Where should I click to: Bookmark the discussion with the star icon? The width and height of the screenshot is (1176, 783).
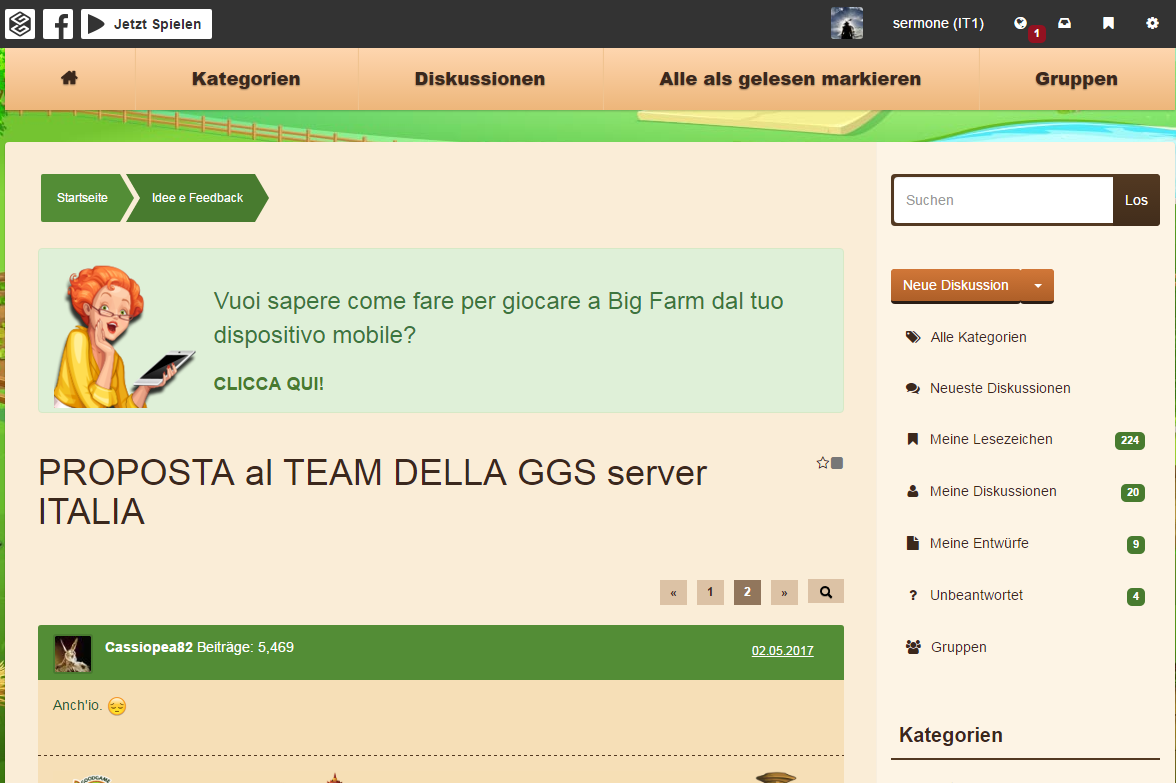[823, 463]
